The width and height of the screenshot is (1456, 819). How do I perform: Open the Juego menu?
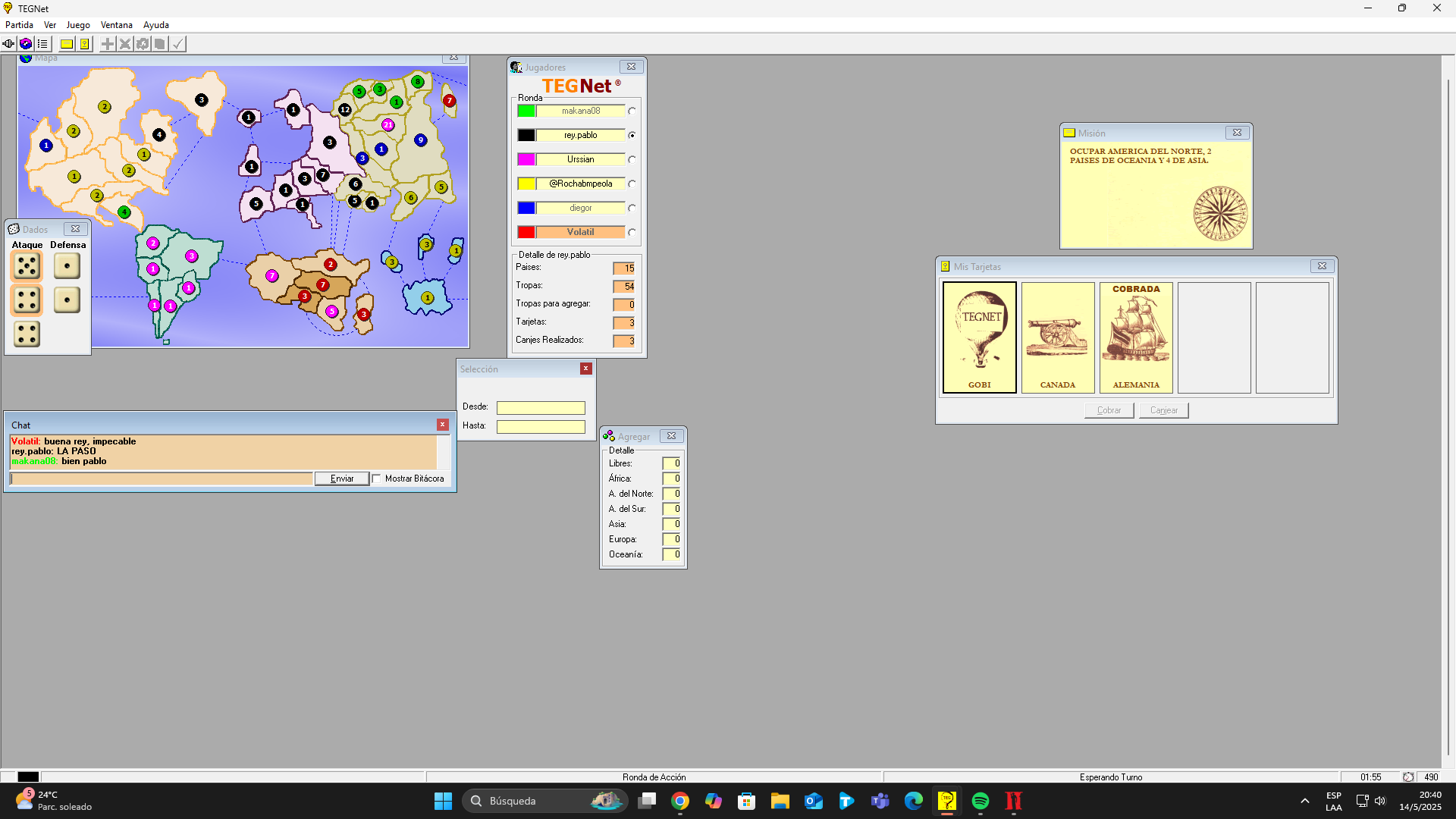(x=78, y=25)
